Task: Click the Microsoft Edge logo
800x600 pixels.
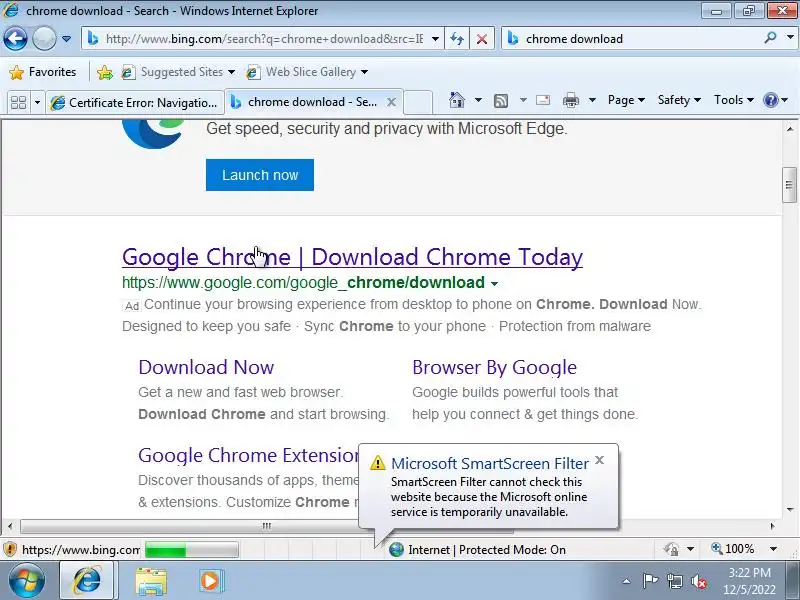Action: pos(153,134)
